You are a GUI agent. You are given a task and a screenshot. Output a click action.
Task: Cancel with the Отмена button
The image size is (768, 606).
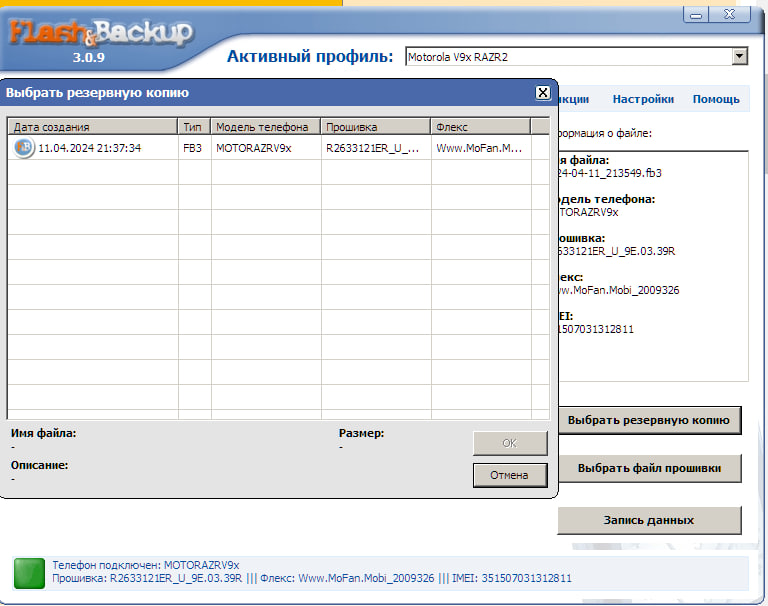(x=510, y=475)
